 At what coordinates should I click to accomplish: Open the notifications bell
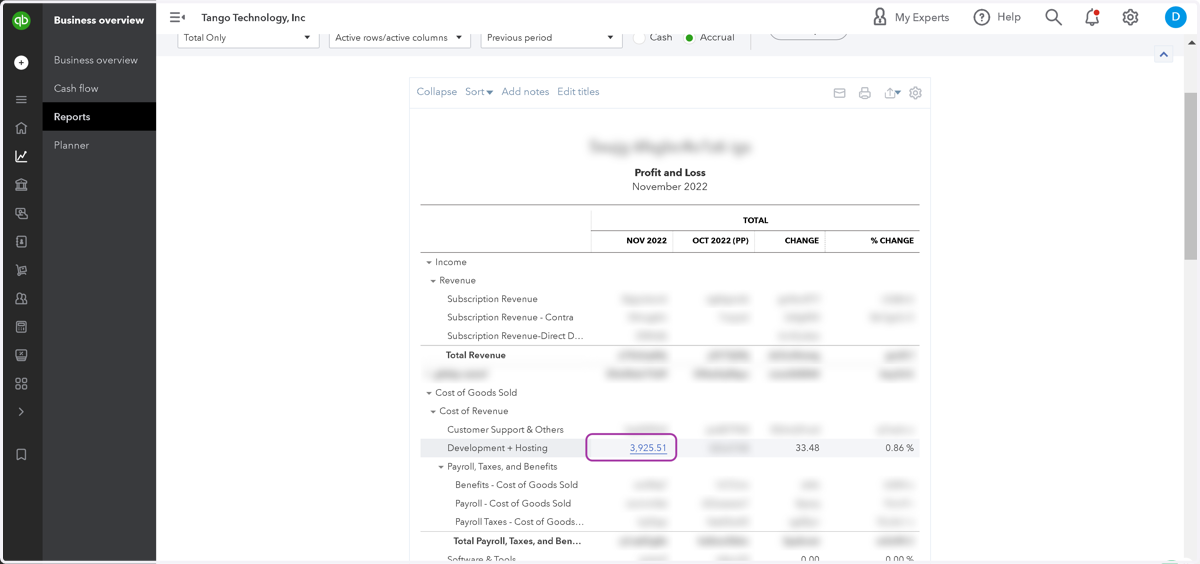1092,17
